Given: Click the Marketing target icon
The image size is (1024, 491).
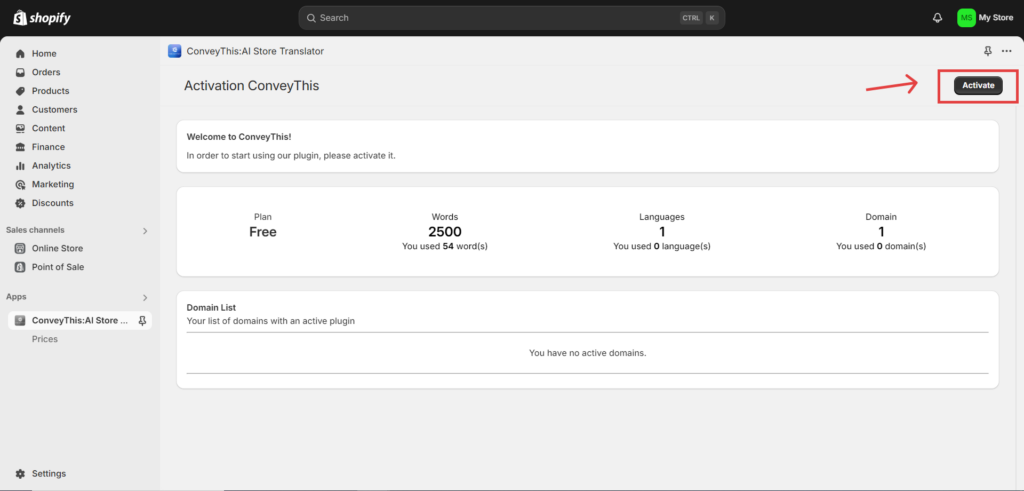Looking at the screenshot, I should coord(20,184).
